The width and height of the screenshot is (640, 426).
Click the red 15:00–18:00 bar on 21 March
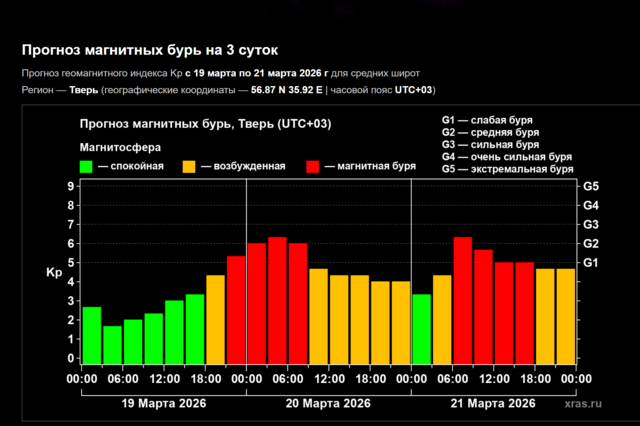point(524,313)
